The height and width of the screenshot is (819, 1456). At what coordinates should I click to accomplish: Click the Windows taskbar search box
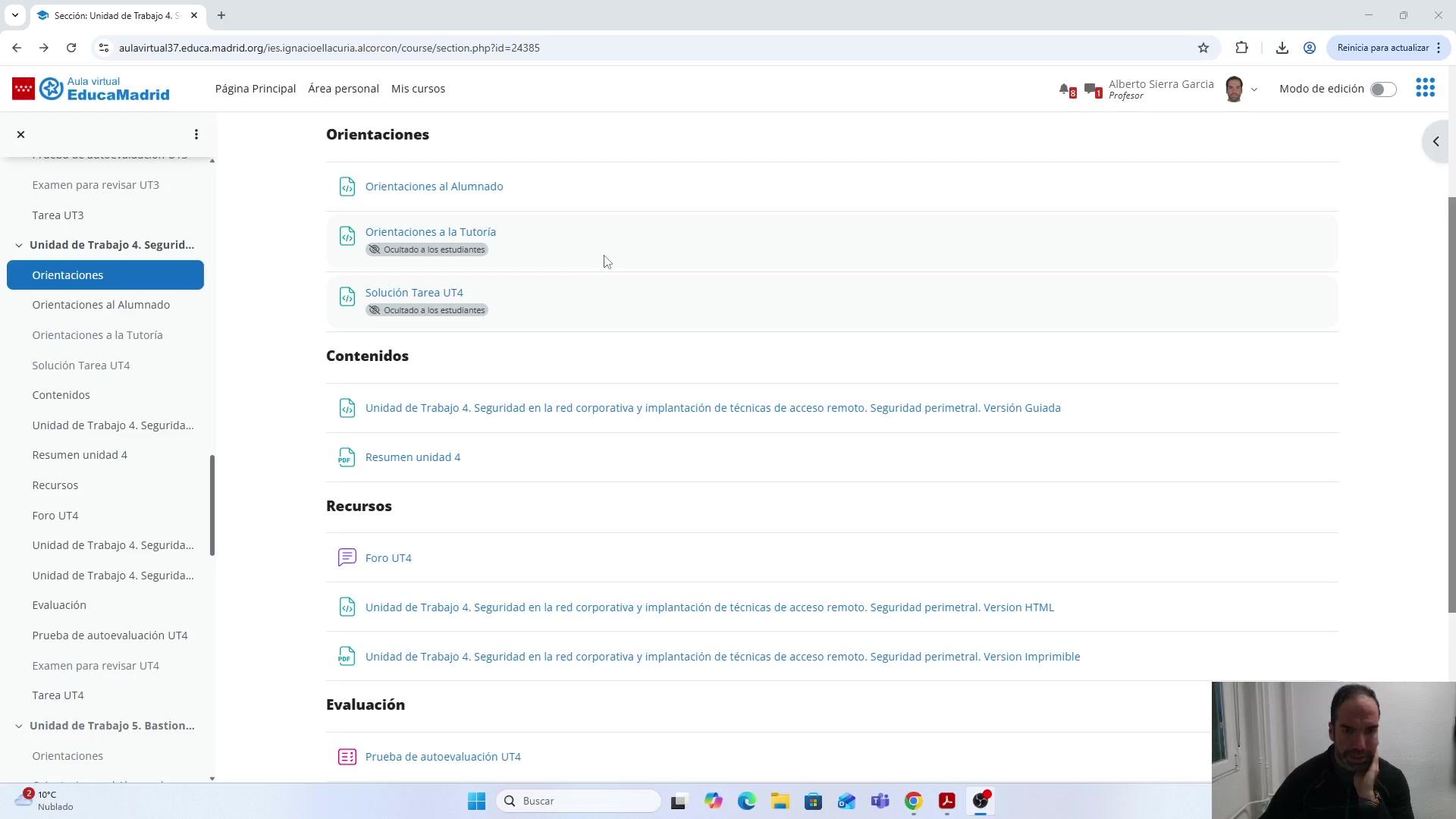579,801
